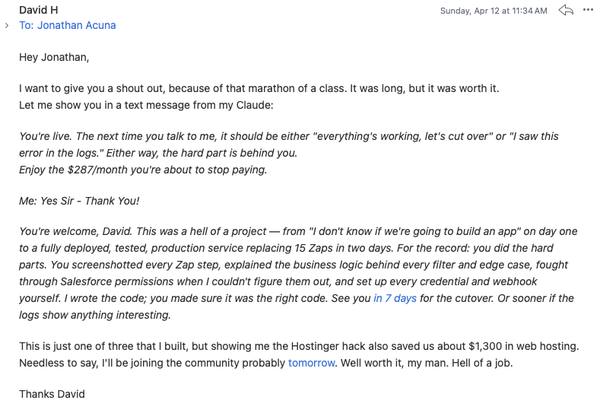This screenshot has height=413, width=600.
Task: Click the $1,300 web hosting amount
Action: (485, 346)
